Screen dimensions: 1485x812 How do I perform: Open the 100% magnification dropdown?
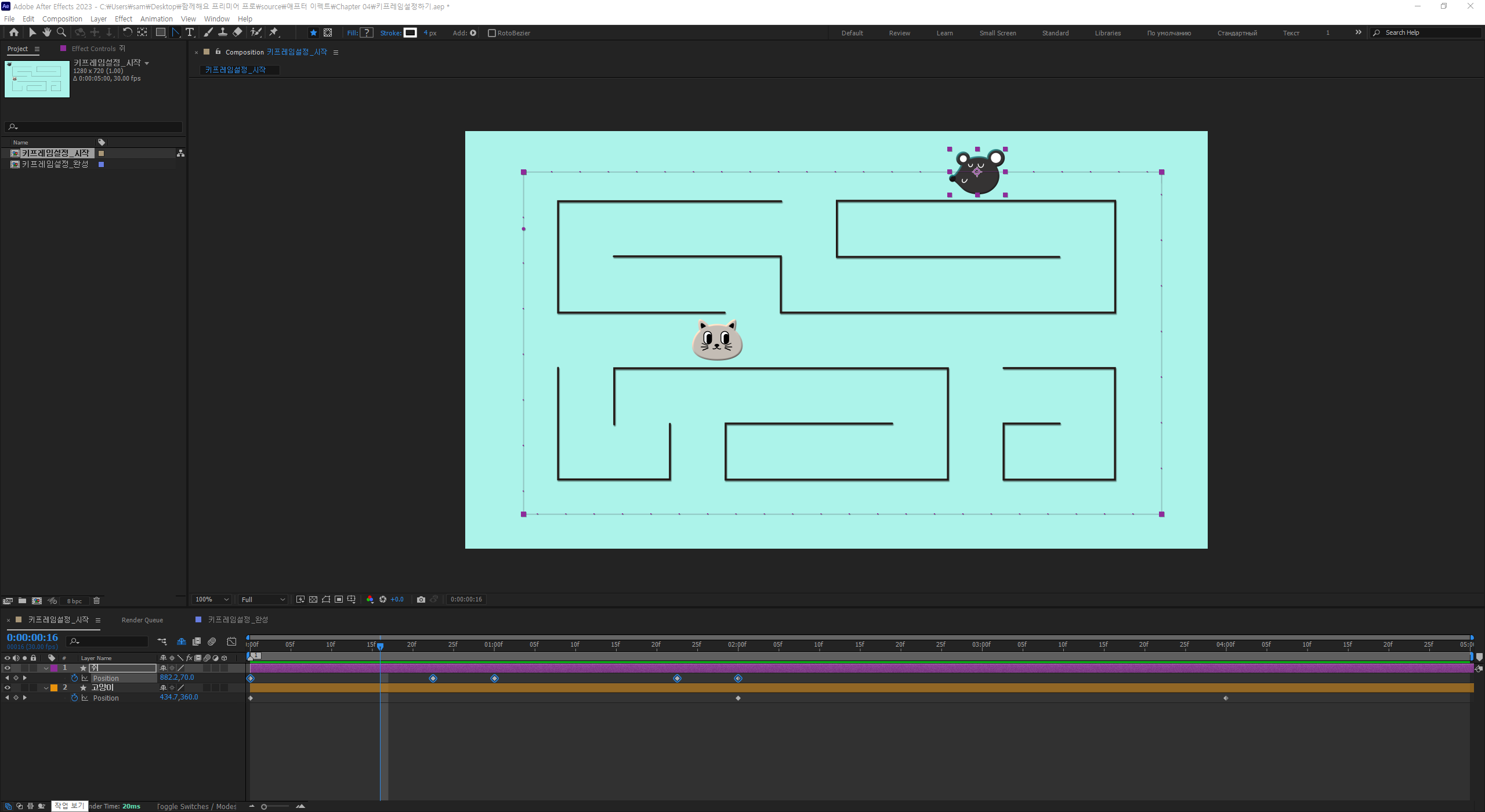(212, 599)
